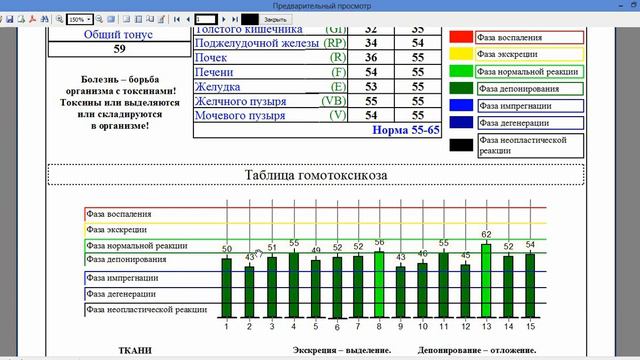Click the общий тонус value 59
The height and width of the screenshot is (360, 640).
pos(119,49)
